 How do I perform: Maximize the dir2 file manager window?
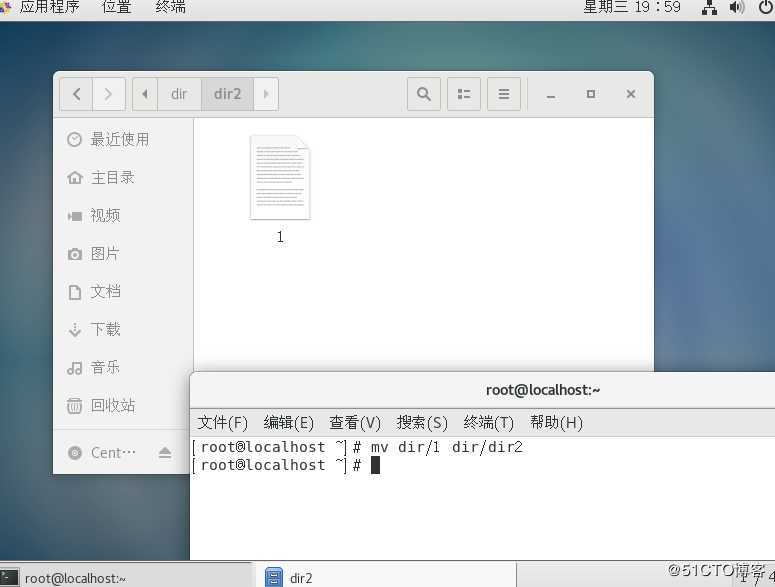pos(591,94)
